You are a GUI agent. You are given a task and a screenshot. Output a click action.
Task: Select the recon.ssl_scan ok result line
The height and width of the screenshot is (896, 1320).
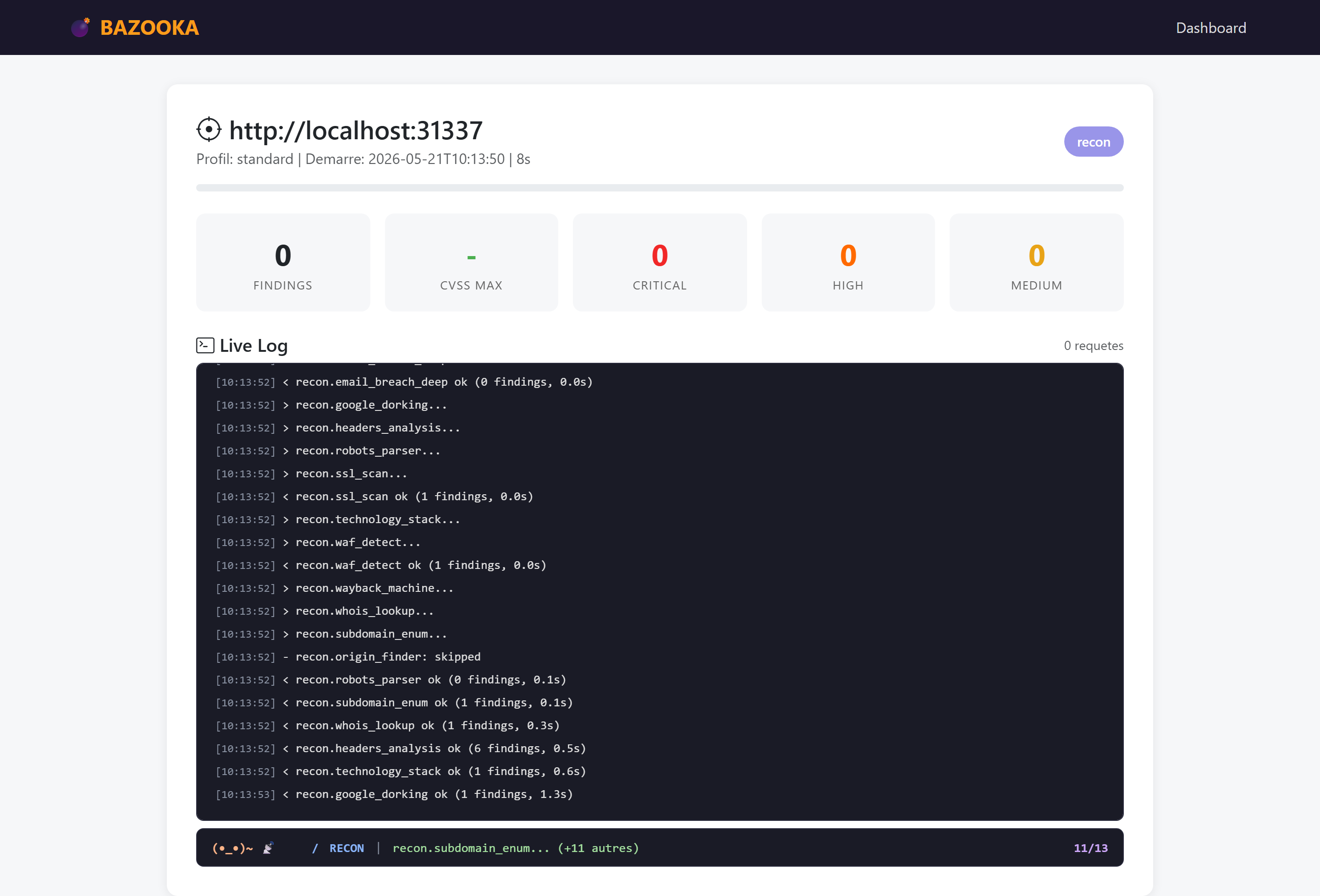click(374, 497)
